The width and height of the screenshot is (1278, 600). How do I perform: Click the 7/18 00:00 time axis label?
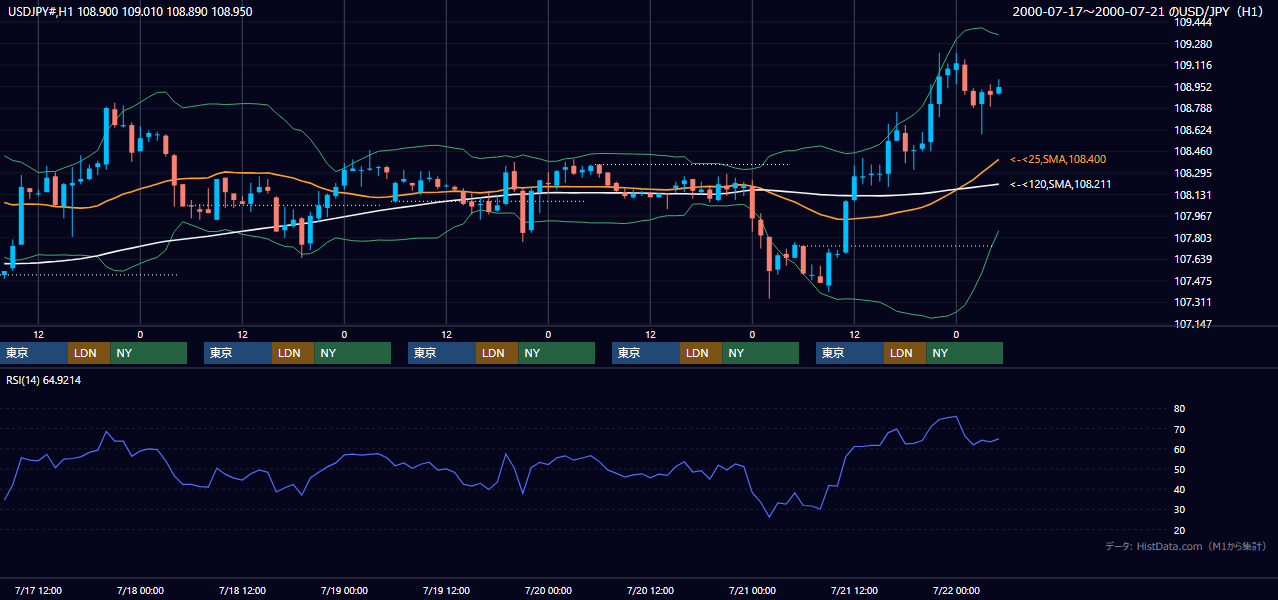(140, 590)
